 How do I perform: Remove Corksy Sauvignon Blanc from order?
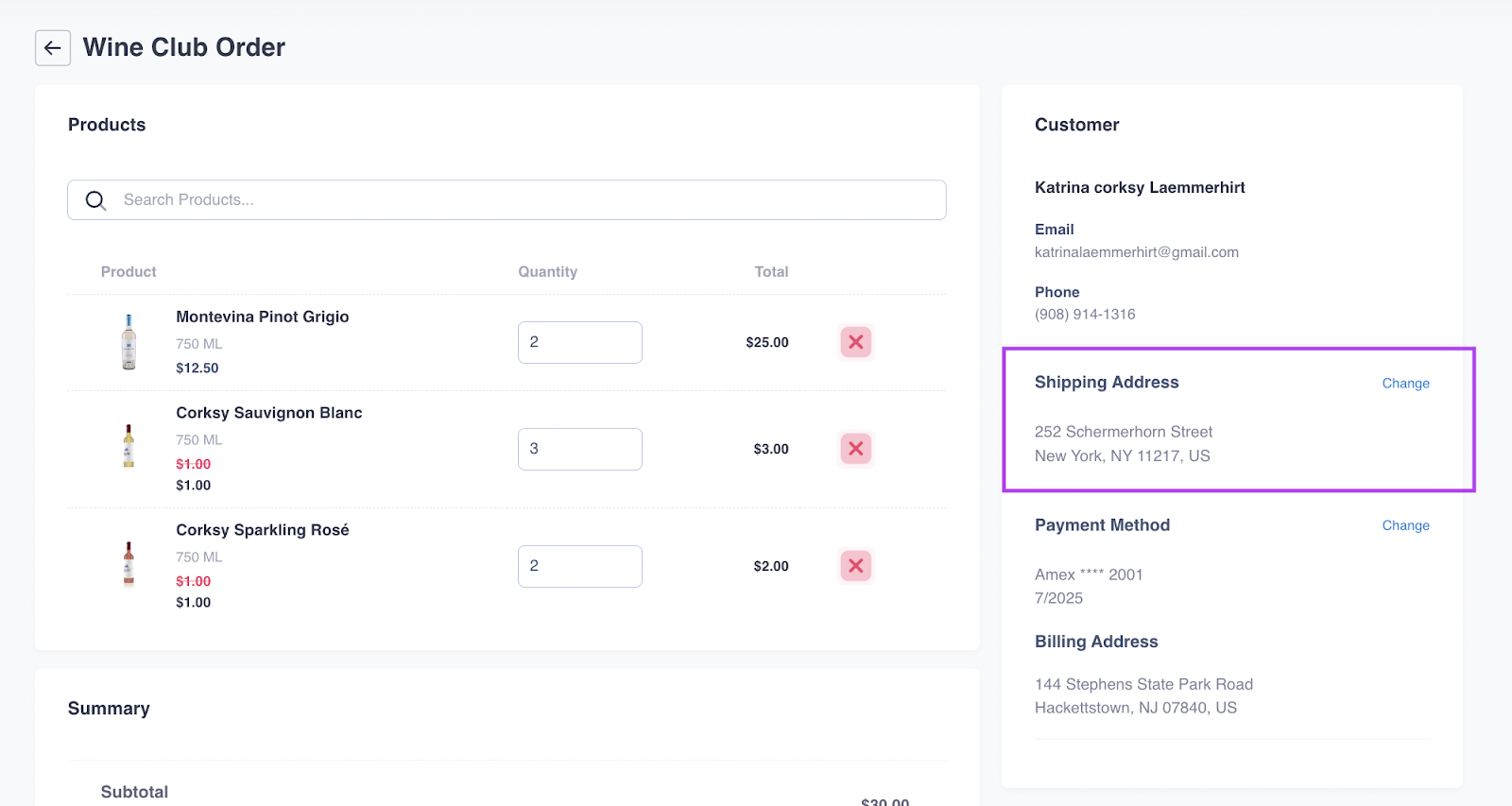[x=855, y=449]
